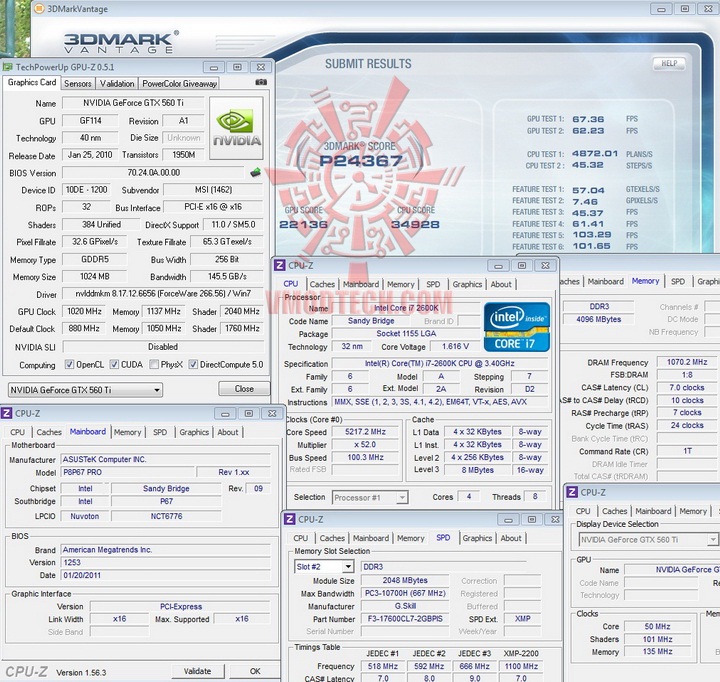Open SPD tab in CPU-Z Memory window
Screen dimensions: 720x682
click(678, 282)
